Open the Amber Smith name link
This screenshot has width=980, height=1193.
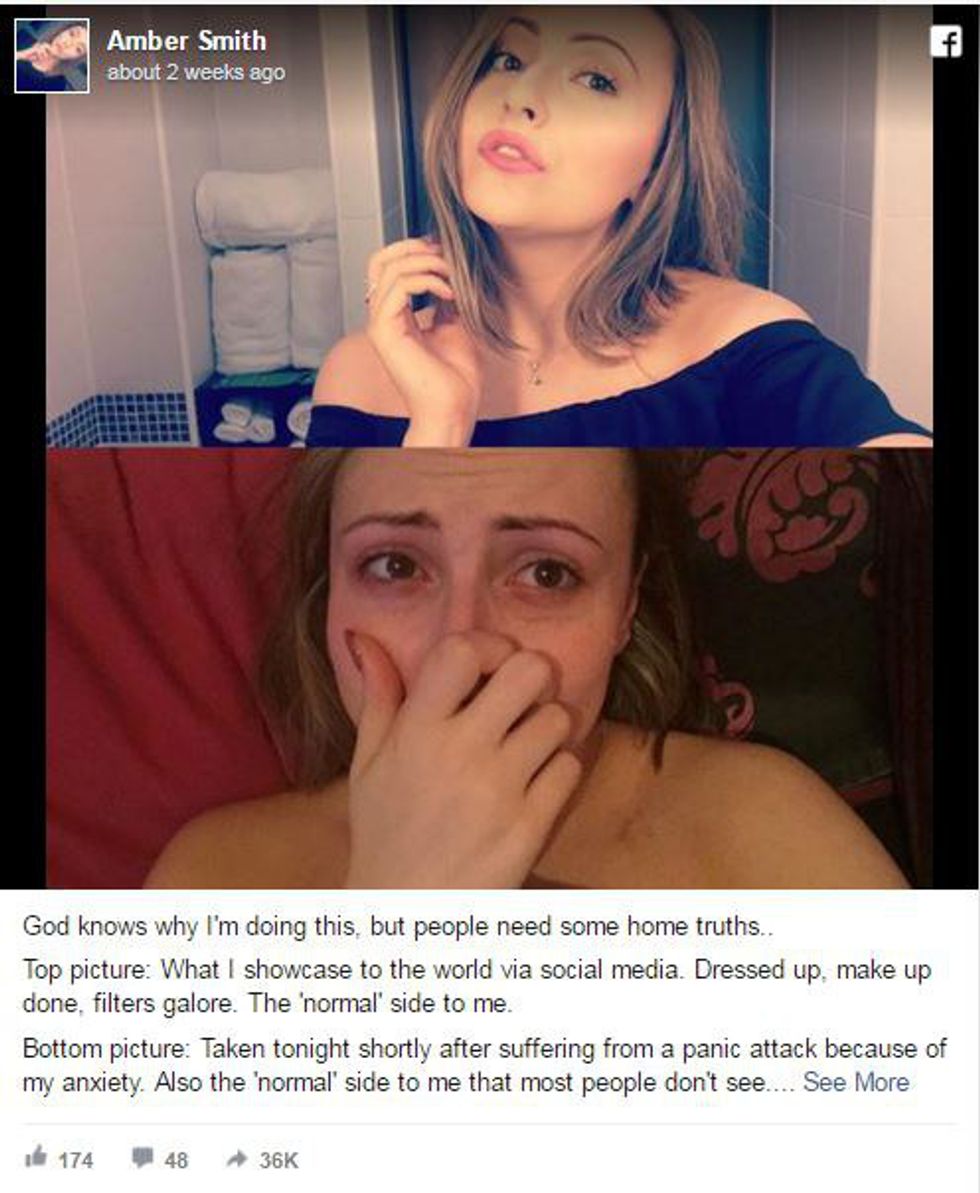[186, 40]
